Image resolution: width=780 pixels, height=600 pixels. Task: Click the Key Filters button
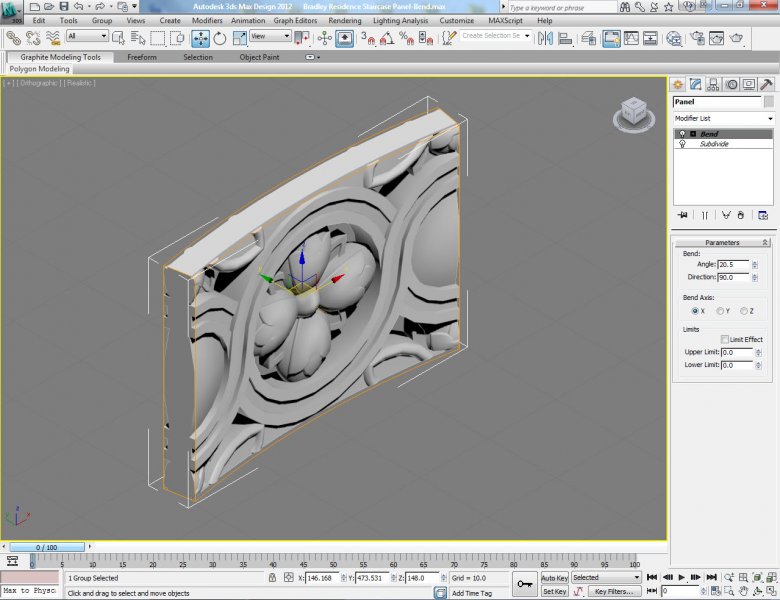pyautogui.click(x=614, y=592)
